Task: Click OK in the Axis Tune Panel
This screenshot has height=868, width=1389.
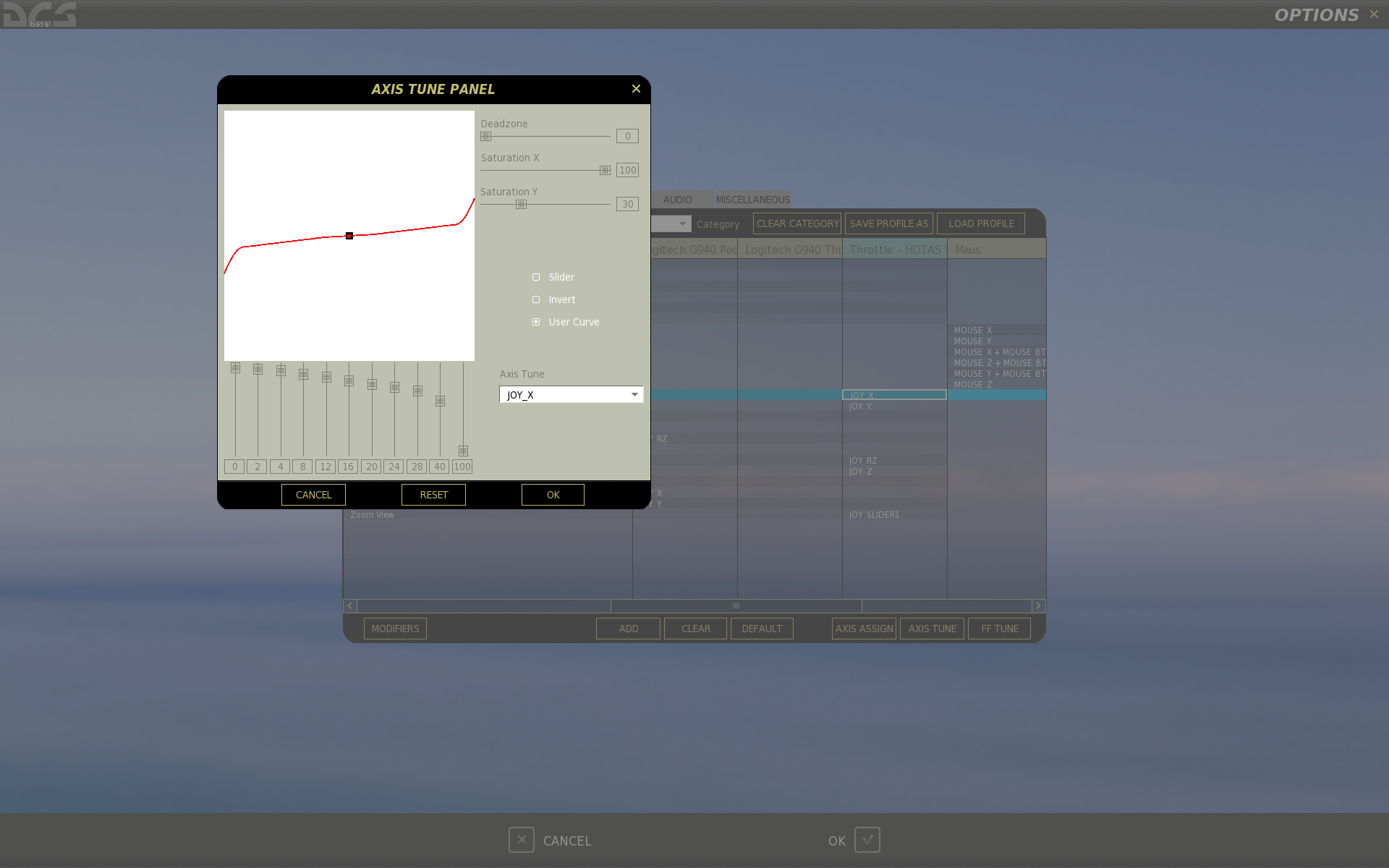Action: (553, 495)
